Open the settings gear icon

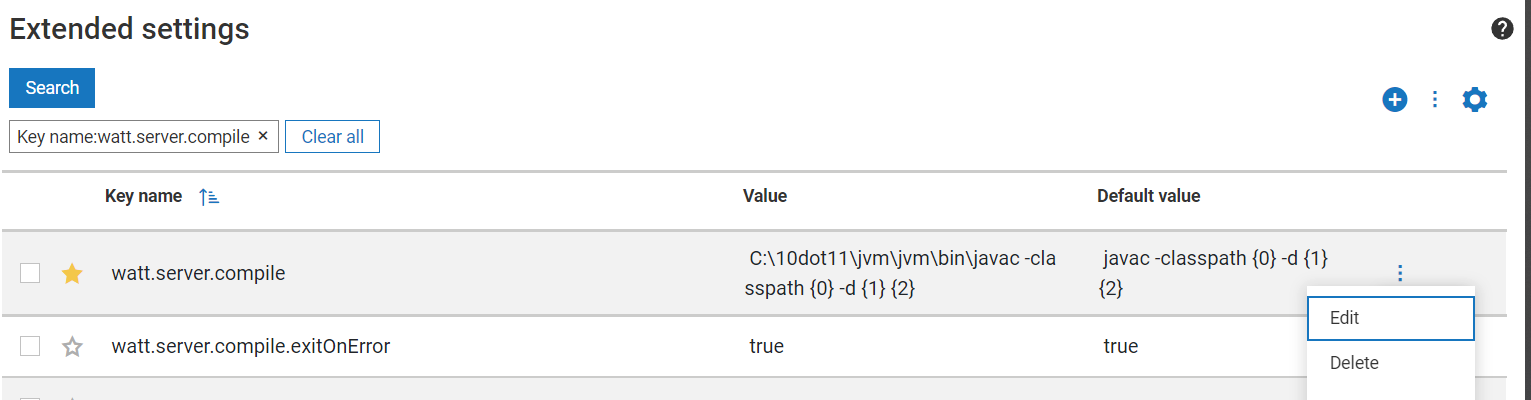click(1475, 99)
